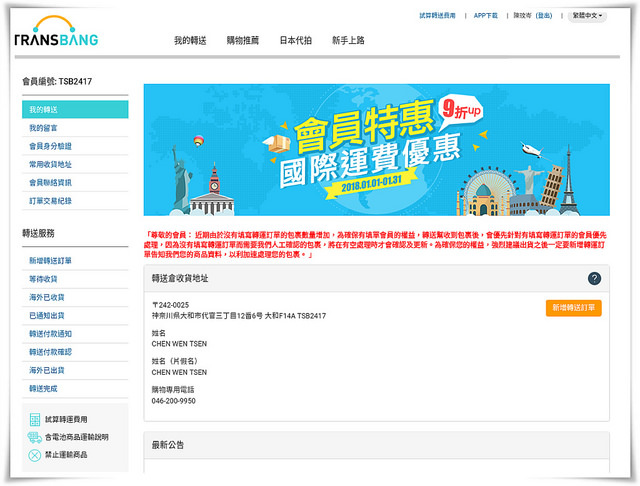Image resolution: width=640 pixels, height=486 pixels.
Task: Open 等待收貨 in the sidebar
Action: (75, 279)
